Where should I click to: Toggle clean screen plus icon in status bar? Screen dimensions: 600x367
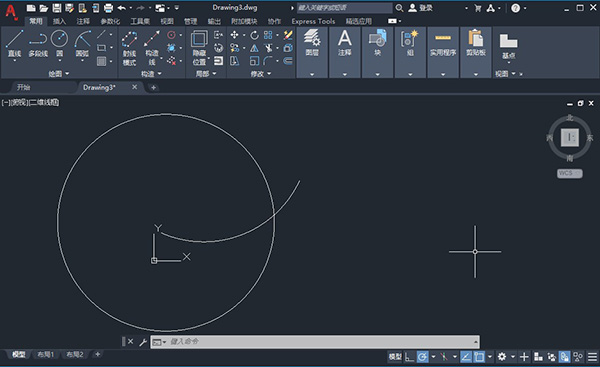(524, 357)
